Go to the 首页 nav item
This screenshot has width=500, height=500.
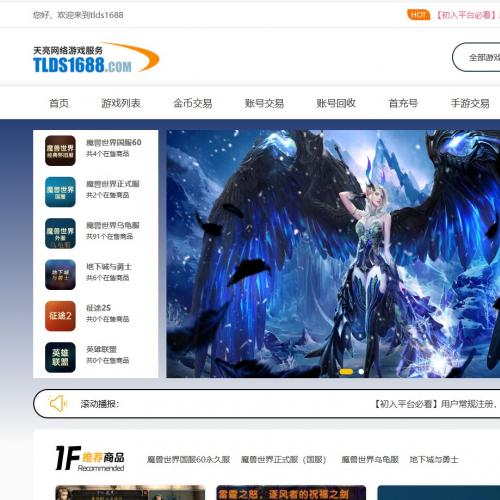click(x=59, y=103)
